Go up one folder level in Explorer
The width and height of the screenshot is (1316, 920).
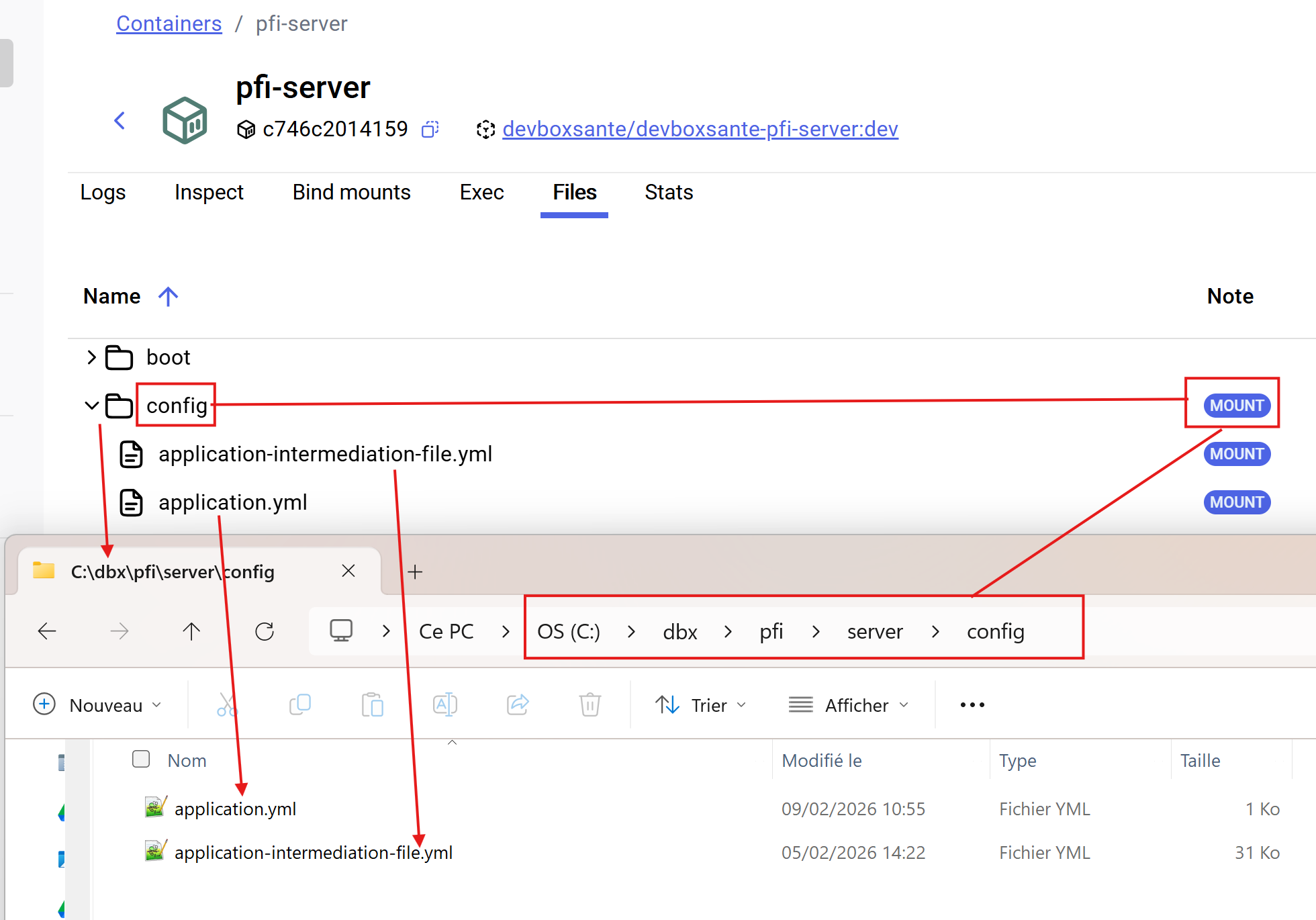click(191, 631)
